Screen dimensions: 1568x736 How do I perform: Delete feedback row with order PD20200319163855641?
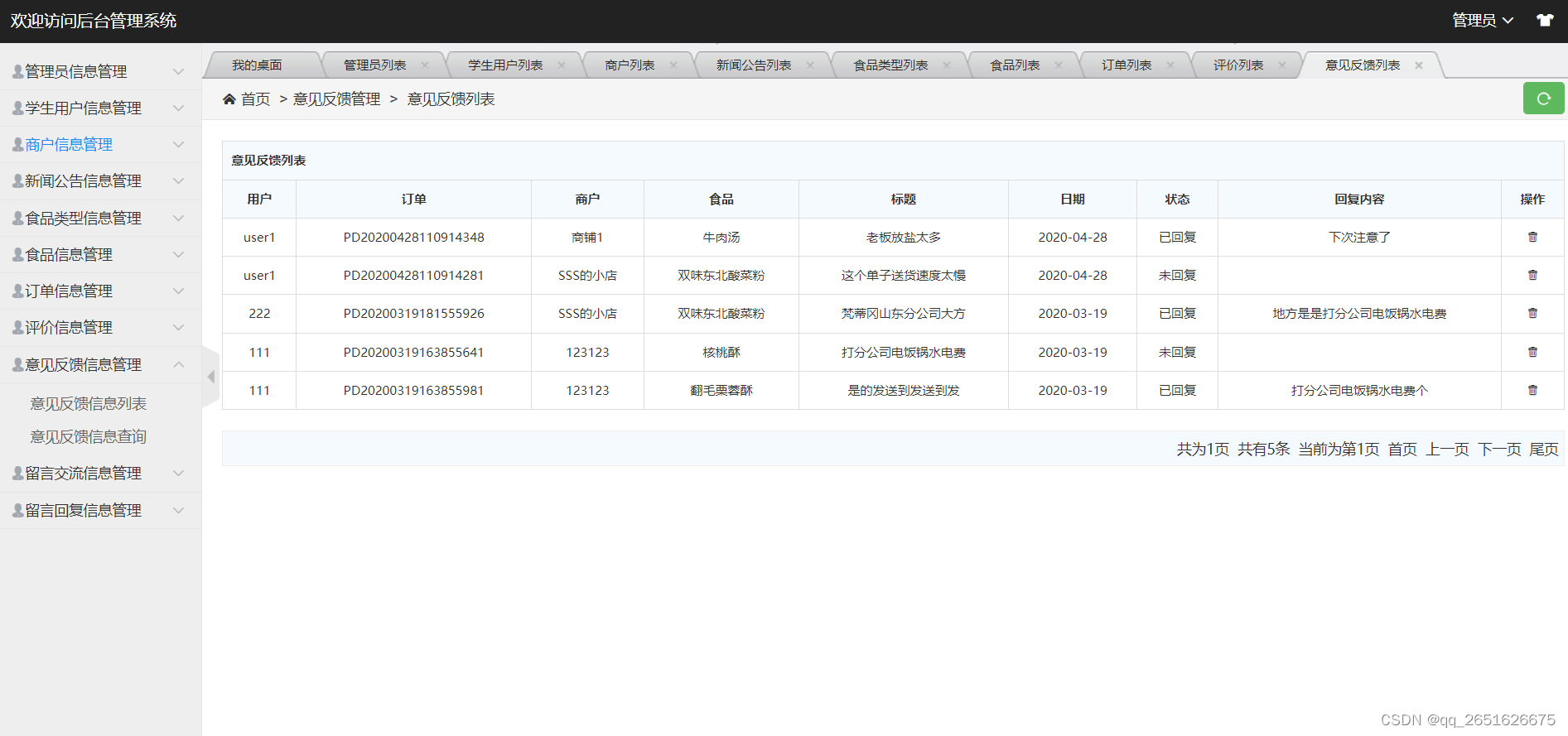(x=1532, y=352)
